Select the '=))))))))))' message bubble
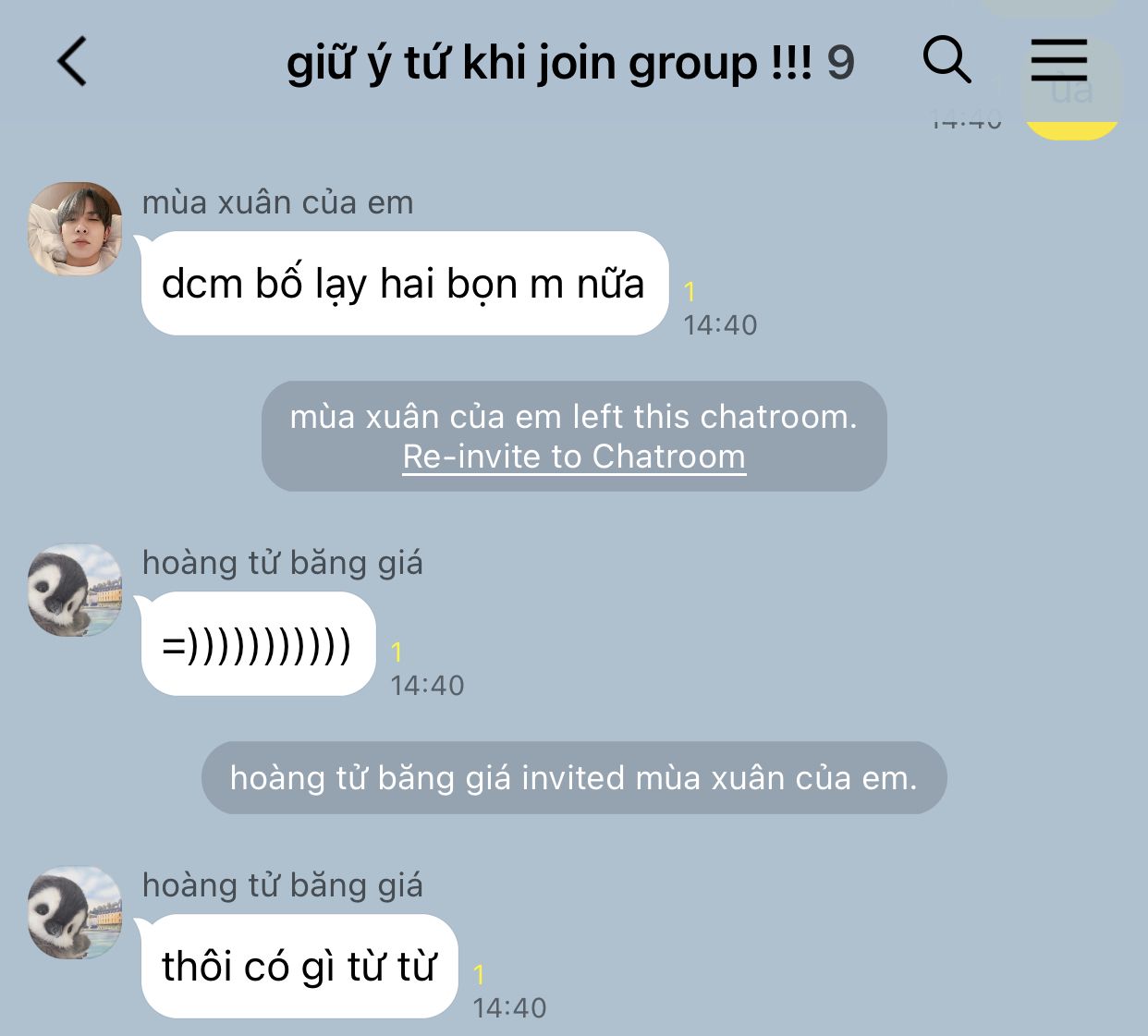The width and height of the screenshot is (1148, 1036). [x=258, y=644]
